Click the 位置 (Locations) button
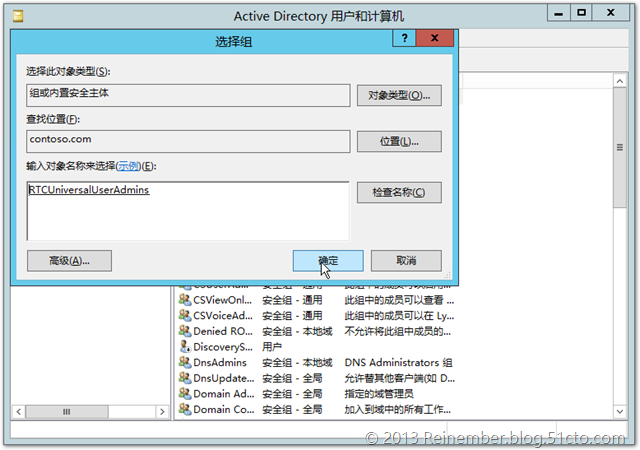The height and width of the screenshot is (450, 640). click(x=398, y=141)
